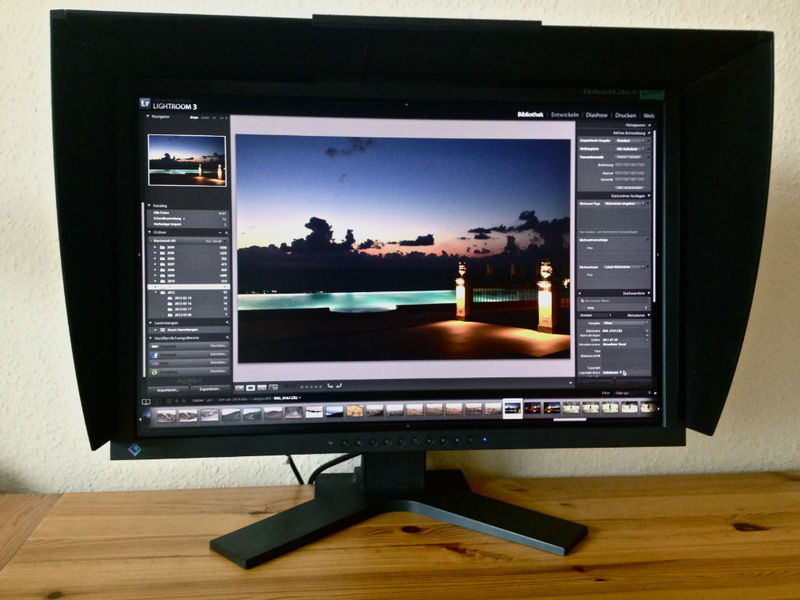Click the filmstrip hide arrow at bottom
The image size is (800, 600).
pos(407,426)
